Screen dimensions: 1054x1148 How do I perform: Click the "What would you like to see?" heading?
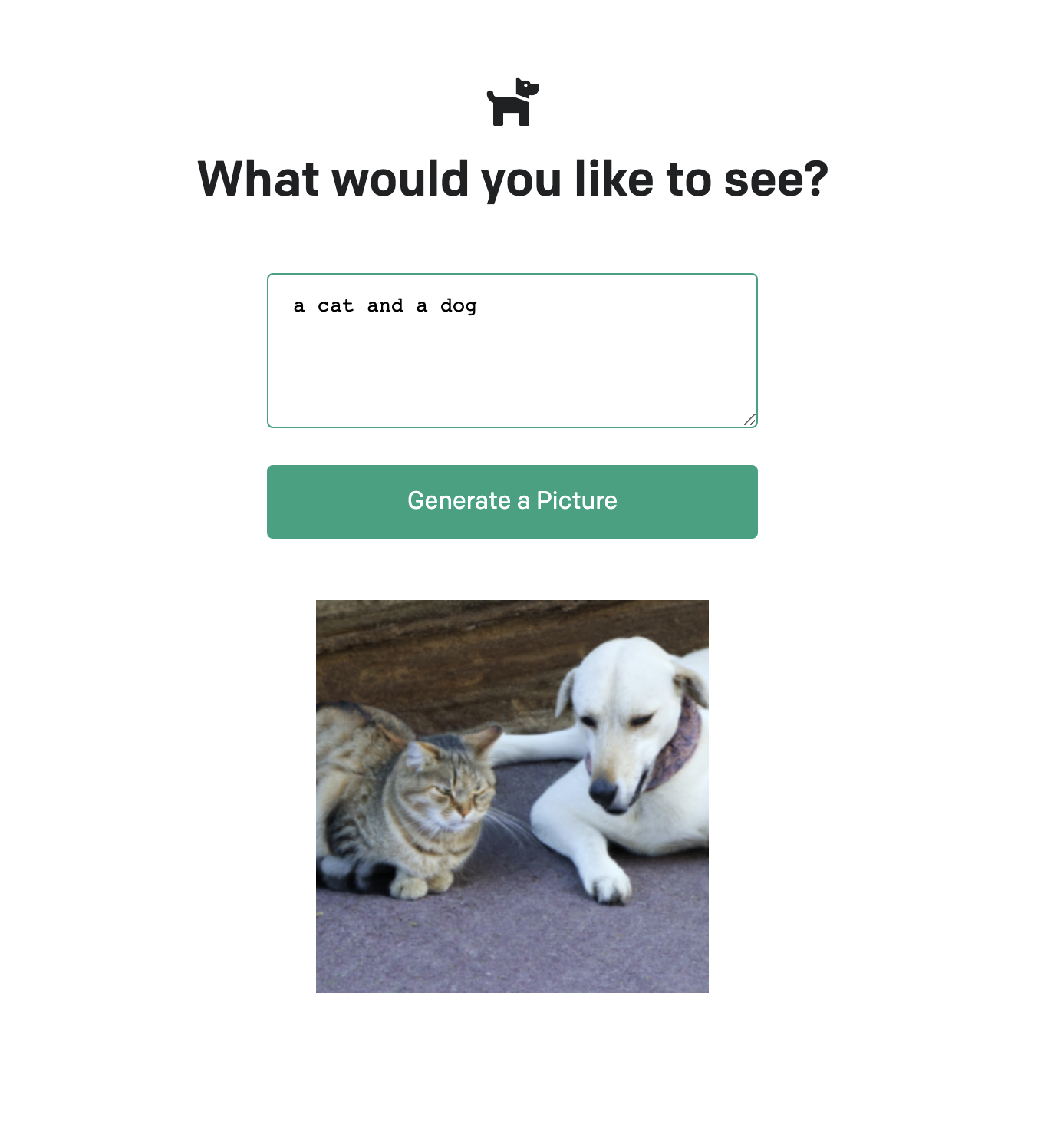pos(512,179)
